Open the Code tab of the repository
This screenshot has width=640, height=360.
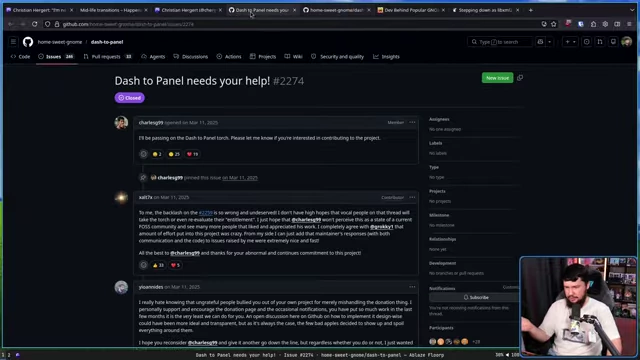pyautogui.click(x=20, y=57)
